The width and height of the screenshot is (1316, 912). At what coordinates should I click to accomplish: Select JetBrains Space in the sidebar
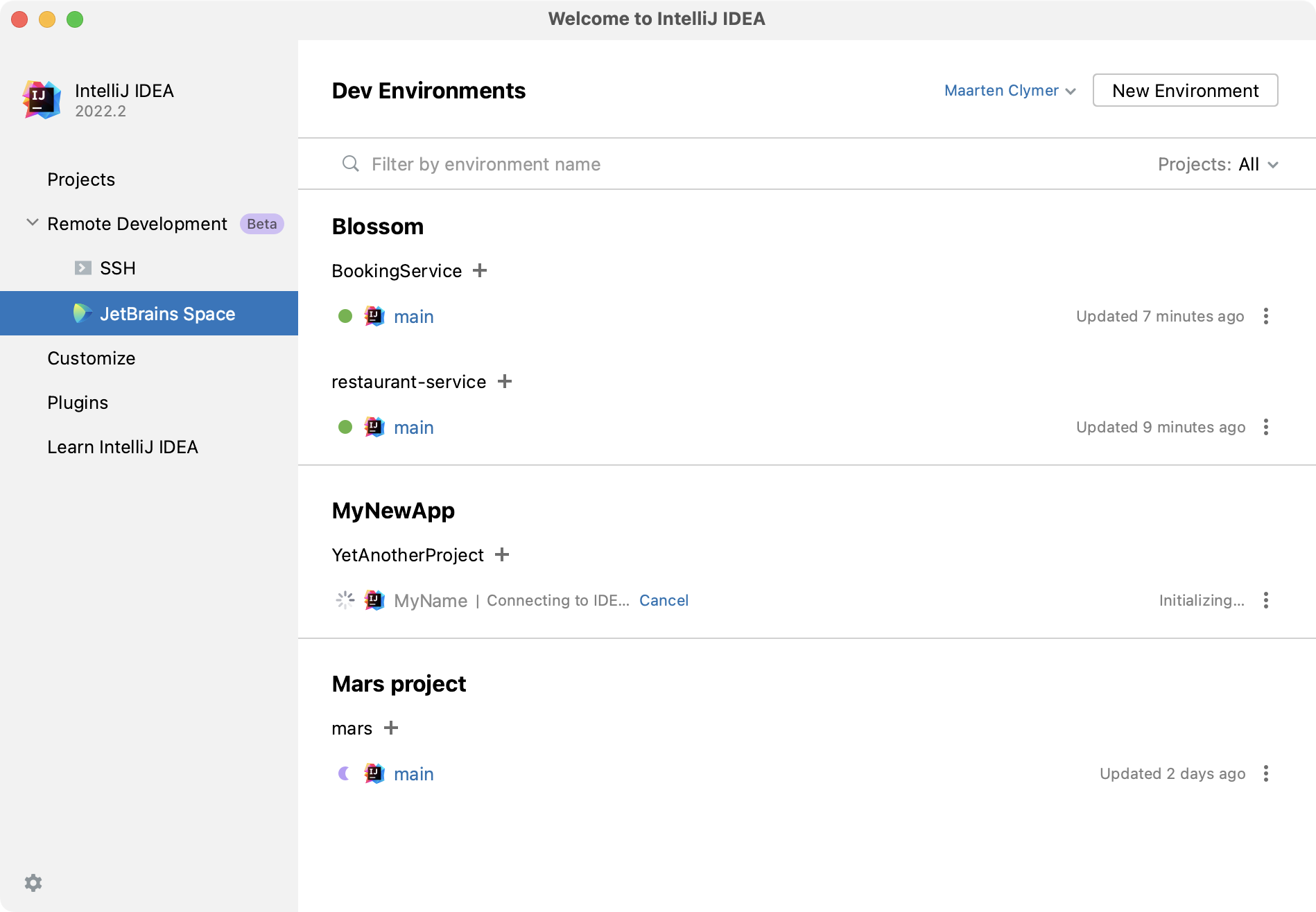(149, 313)
